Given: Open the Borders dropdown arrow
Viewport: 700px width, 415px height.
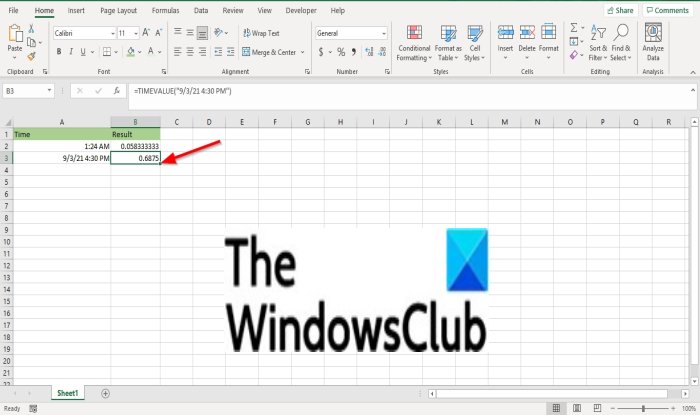Looking at the screenshot, I should (116, 52).
